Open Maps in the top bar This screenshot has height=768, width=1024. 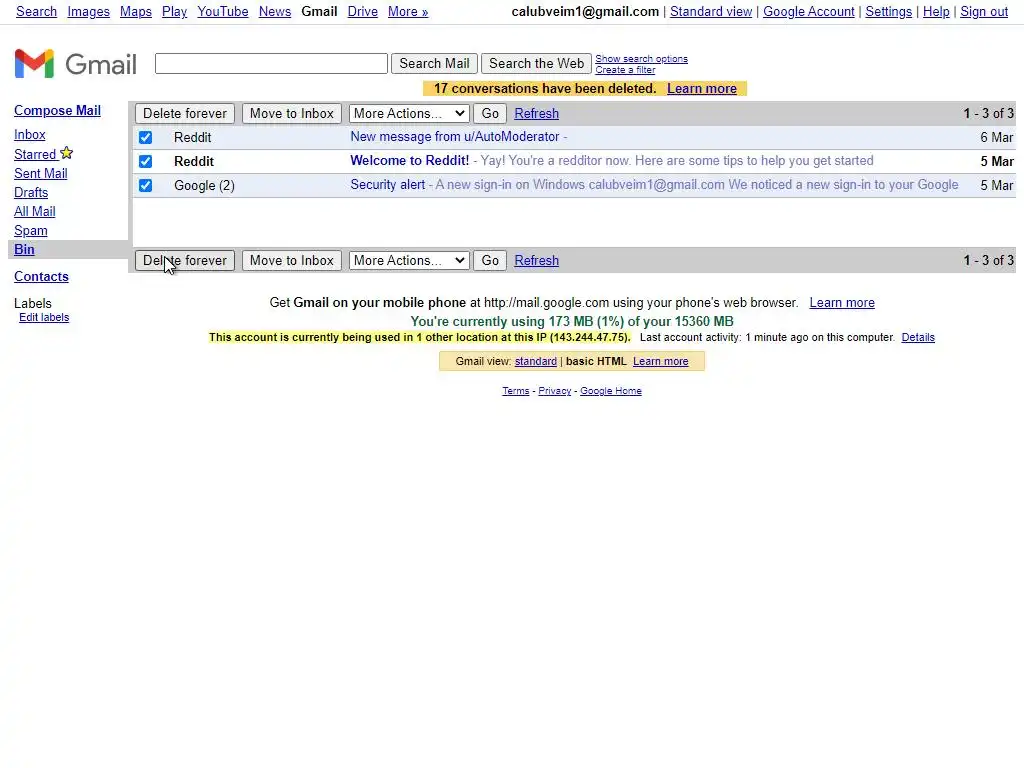(136, 12)
